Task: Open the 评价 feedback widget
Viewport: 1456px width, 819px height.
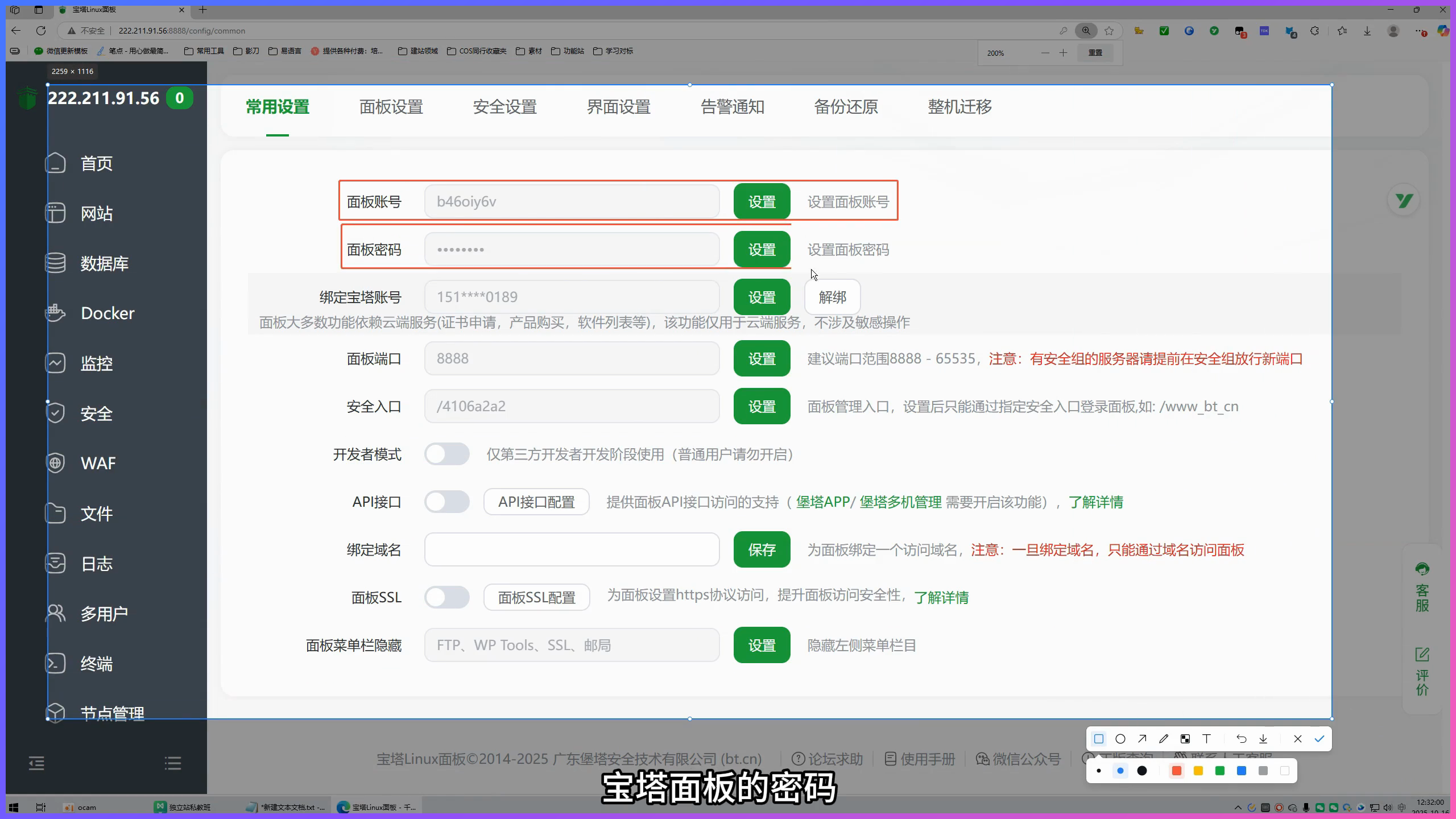Action: [1422, 671]
